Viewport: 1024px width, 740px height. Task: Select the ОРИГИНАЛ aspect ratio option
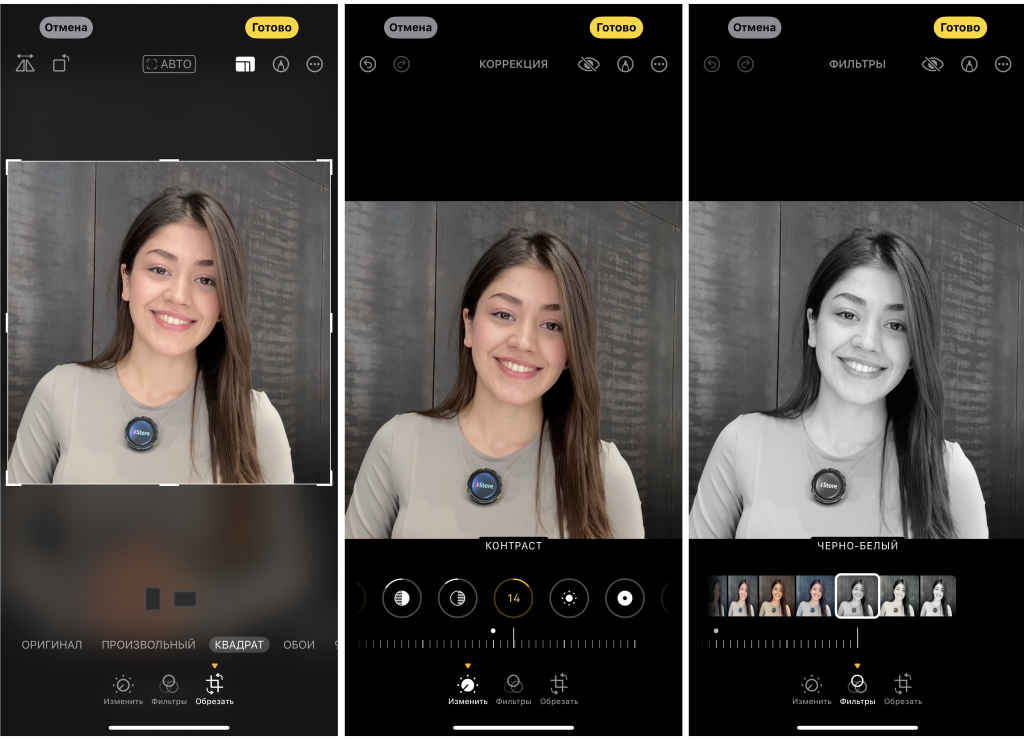pyautogui.click(x=52, y=645)
